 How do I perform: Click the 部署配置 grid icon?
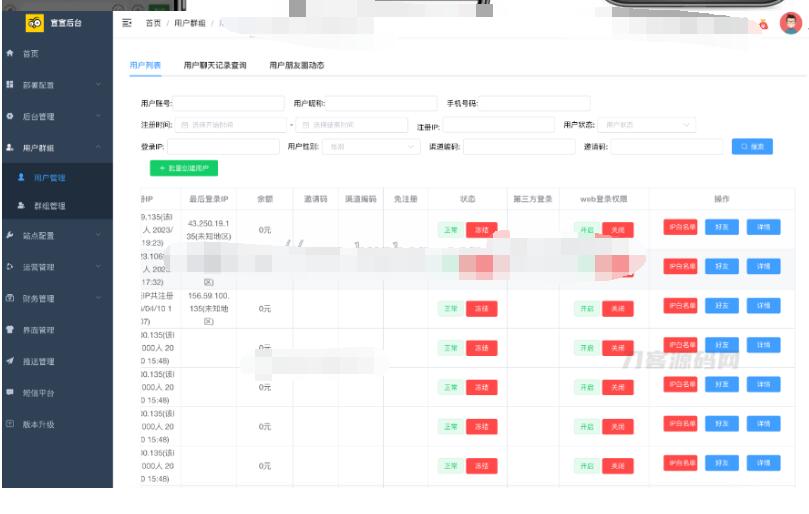point(10,85)
